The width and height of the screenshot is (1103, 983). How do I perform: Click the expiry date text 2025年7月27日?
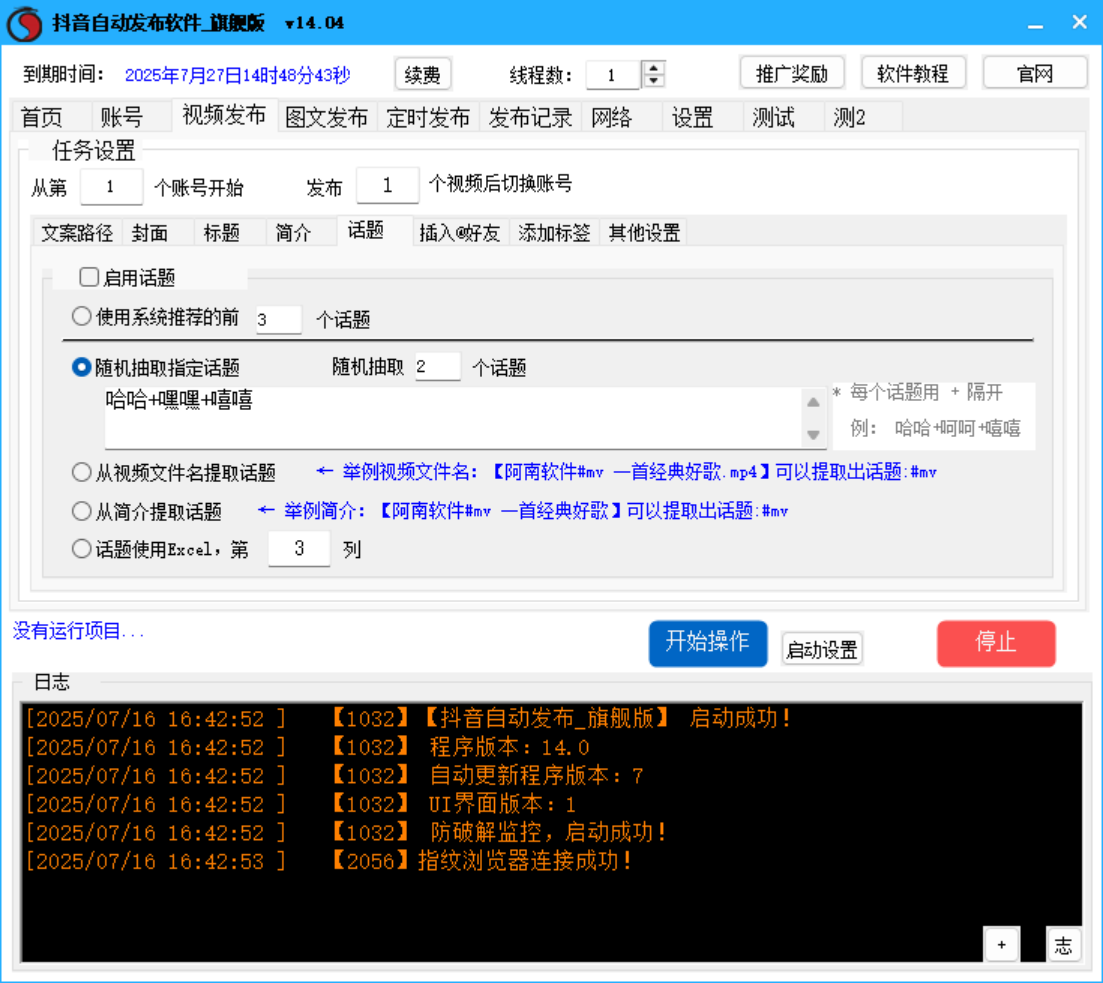(238, 75)
